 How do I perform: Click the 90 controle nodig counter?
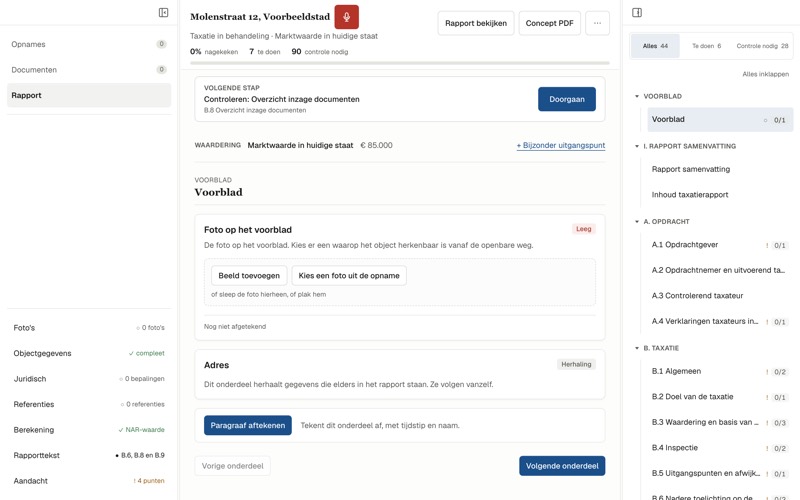(x=319, y=52)
